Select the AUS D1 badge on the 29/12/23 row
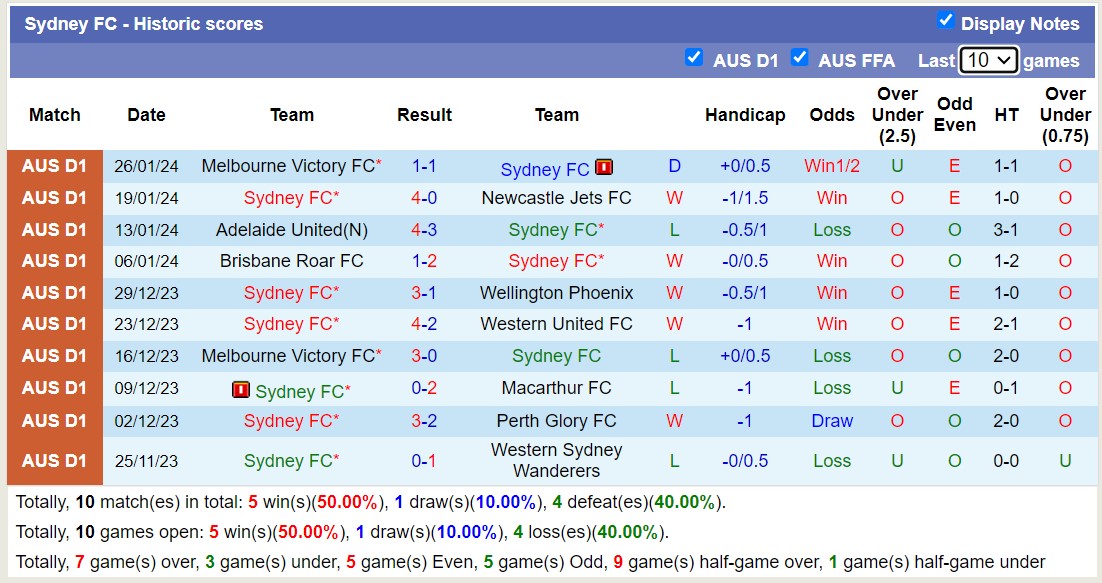Screen dimensions: 1102x583 coord(54,293)
